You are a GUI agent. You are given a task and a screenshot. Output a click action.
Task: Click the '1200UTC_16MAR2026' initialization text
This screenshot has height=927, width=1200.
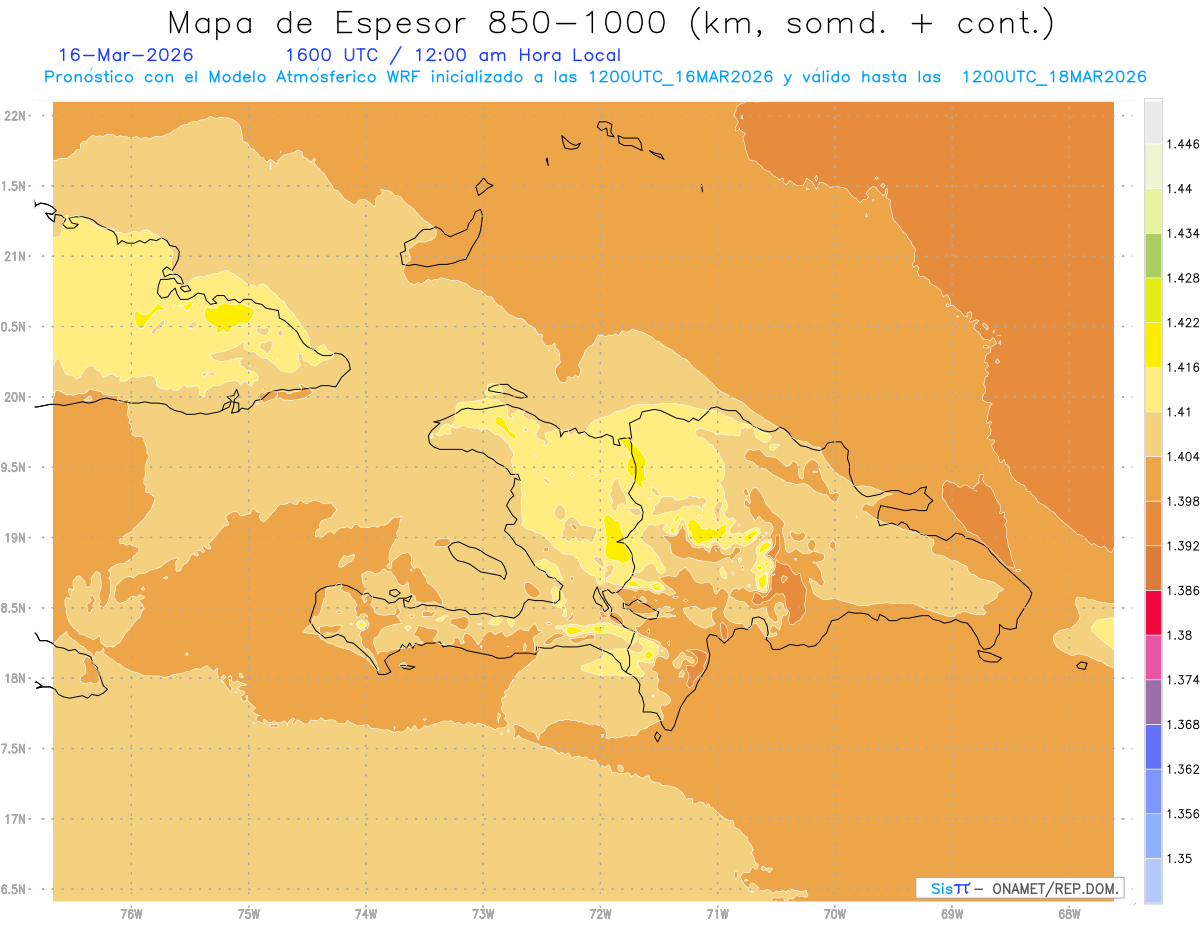click(681, 77)
